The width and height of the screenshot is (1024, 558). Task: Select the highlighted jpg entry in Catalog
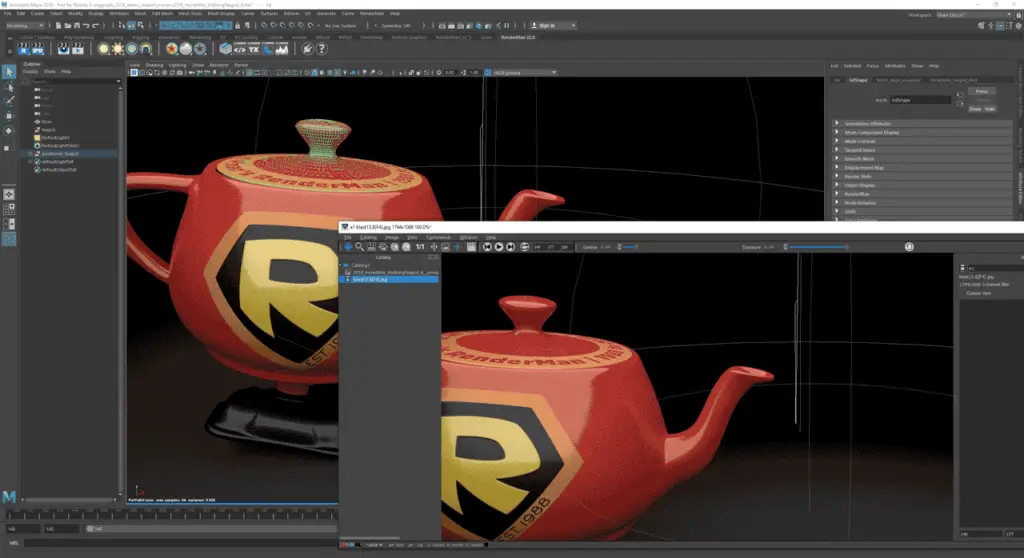pyautogui.click(x=390, y=280)
